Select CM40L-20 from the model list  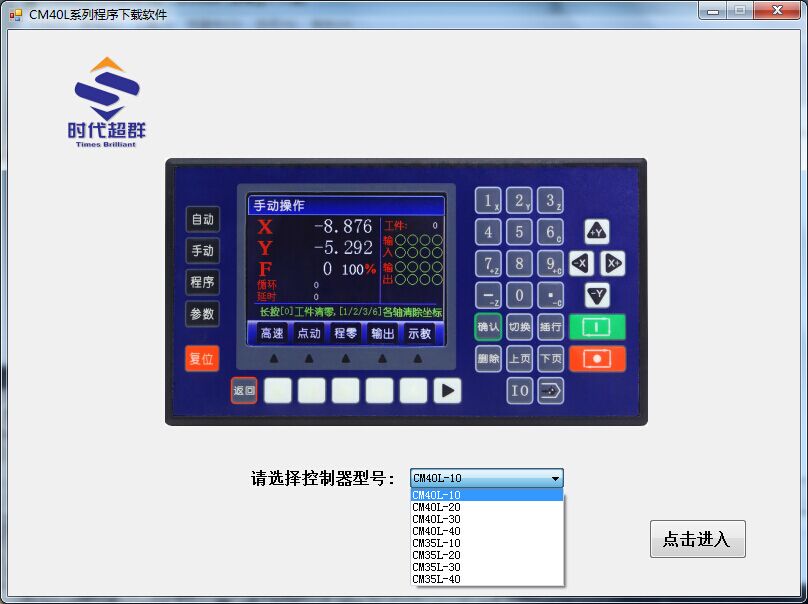click(437, 507)
